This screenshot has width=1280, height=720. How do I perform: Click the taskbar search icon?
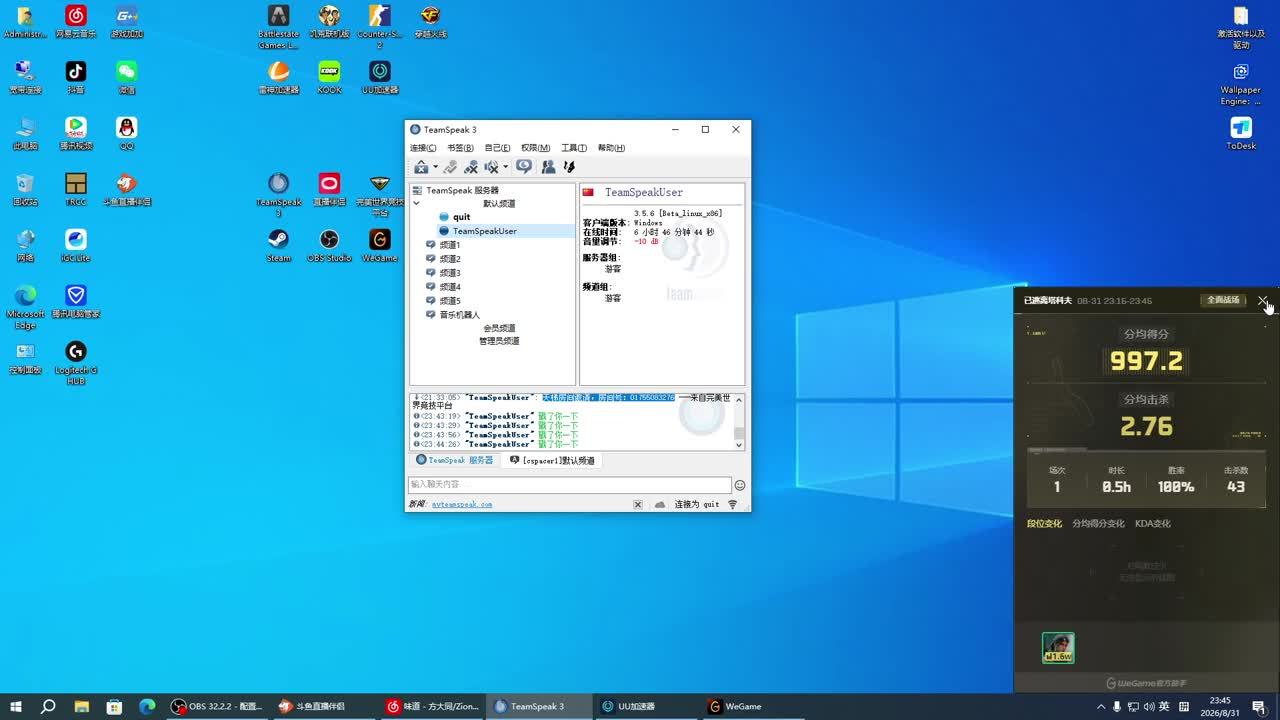click(48, 706)
